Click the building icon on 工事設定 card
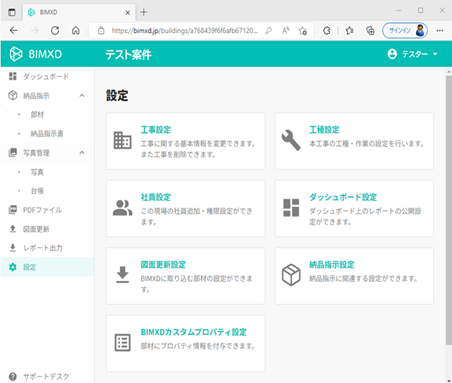 (123, 140)
